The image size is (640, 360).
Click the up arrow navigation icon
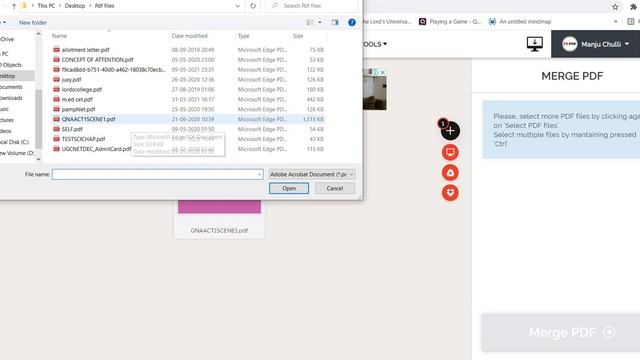tap(14, 6)
